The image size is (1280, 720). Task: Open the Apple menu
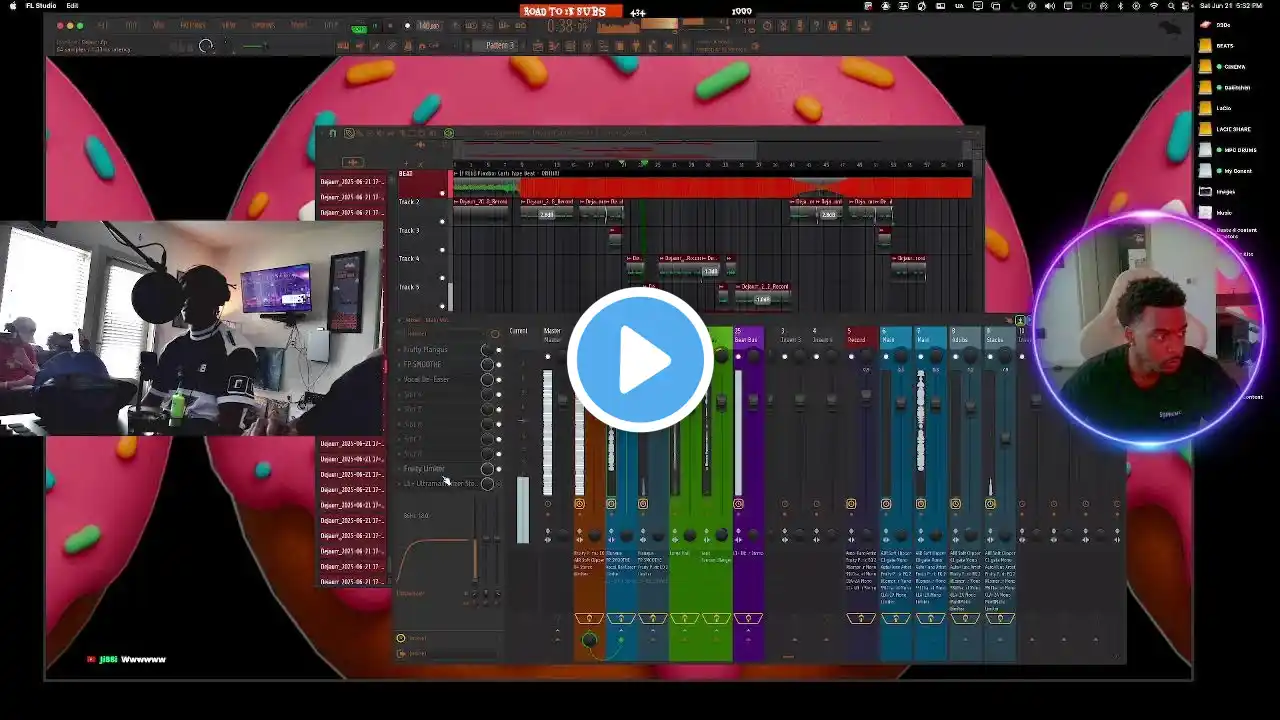click(12, 6)
